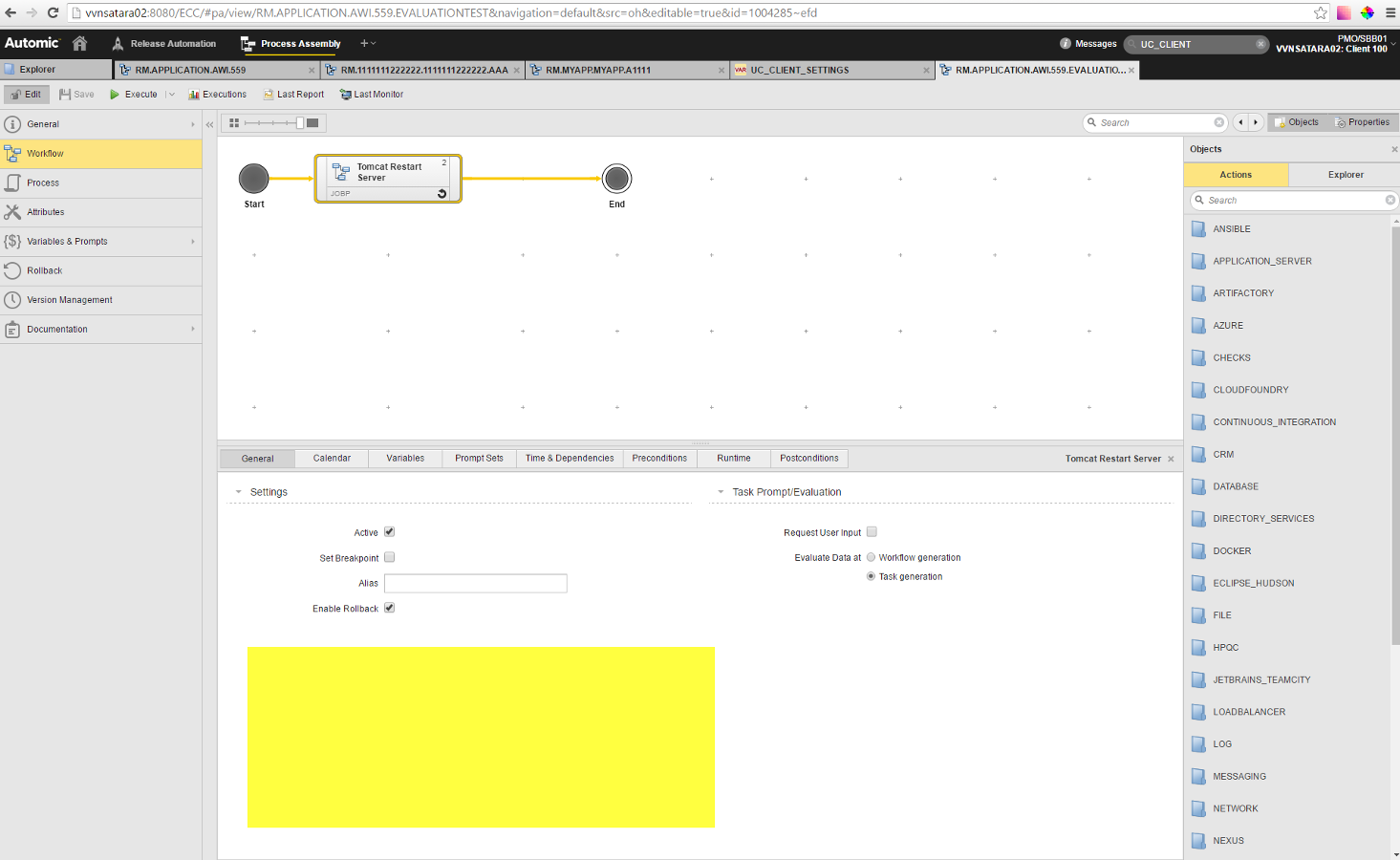The width and height of the screenshot is (1400, 860).
Task: Open Last Monitor from the toolbar
Action: point(372,94)
